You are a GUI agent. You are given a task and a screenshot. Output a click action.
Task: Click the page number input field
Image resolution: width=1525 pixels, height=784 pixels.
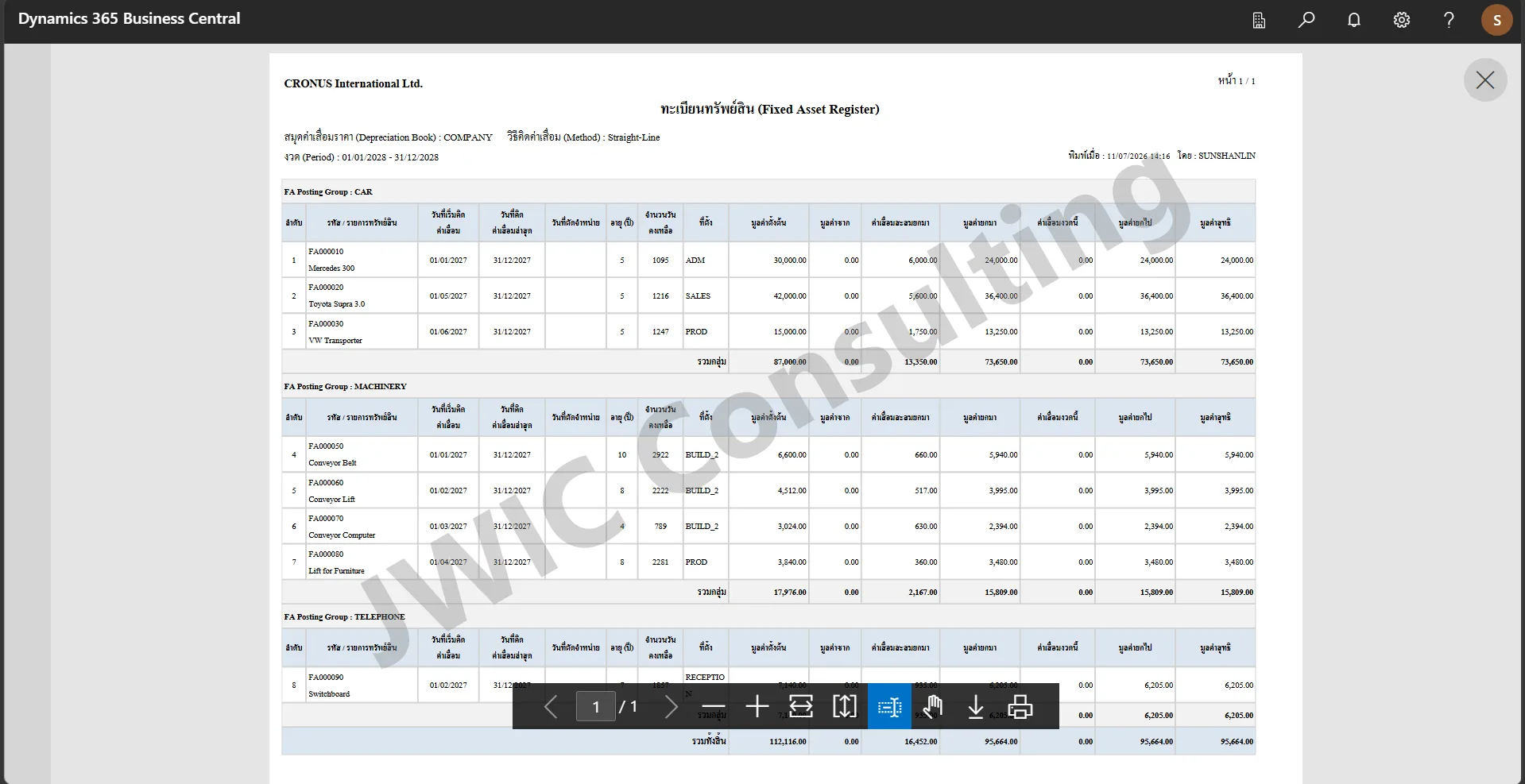(x=596, y=706)
